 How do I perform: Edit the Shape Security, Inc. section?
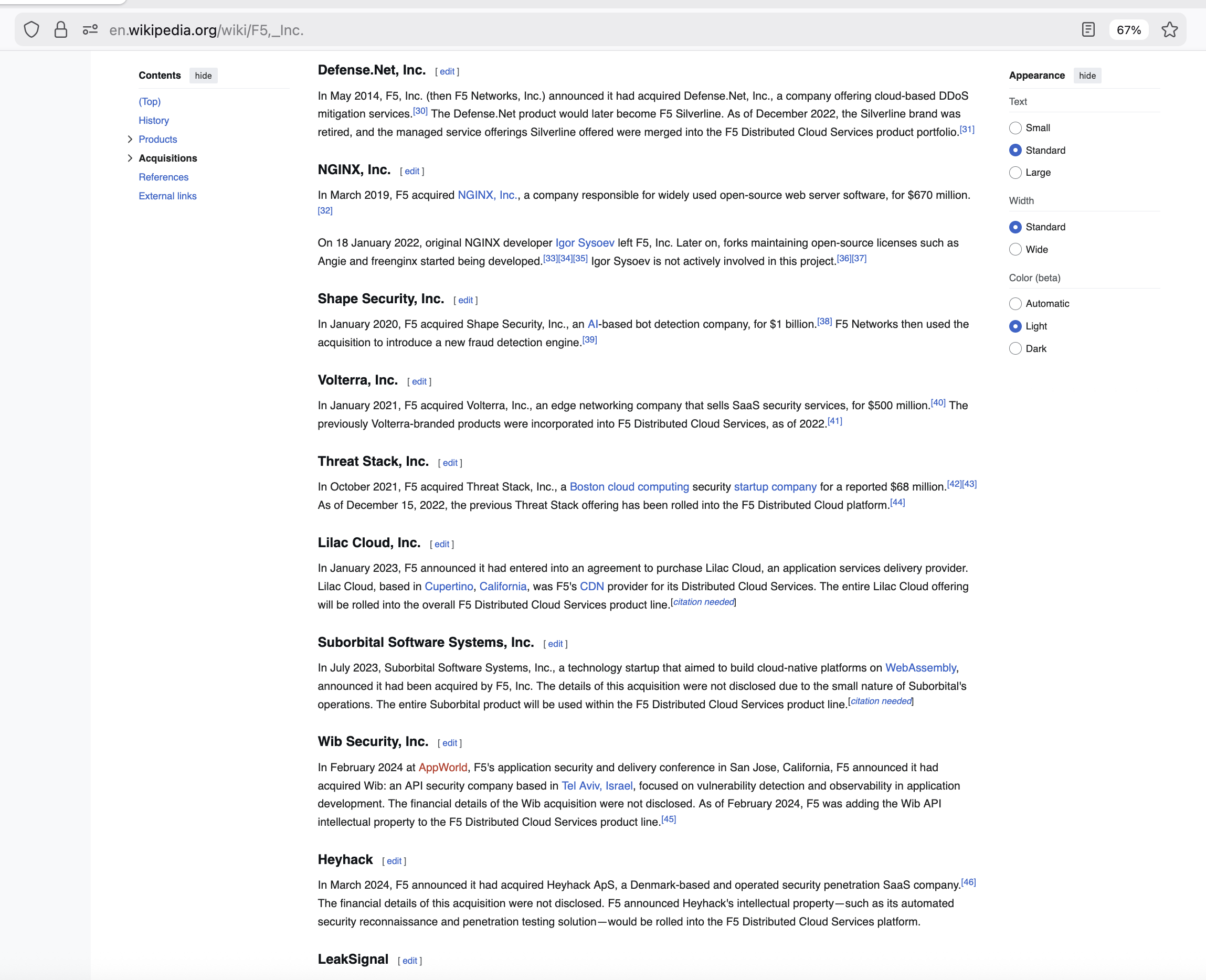coord(465,300)
